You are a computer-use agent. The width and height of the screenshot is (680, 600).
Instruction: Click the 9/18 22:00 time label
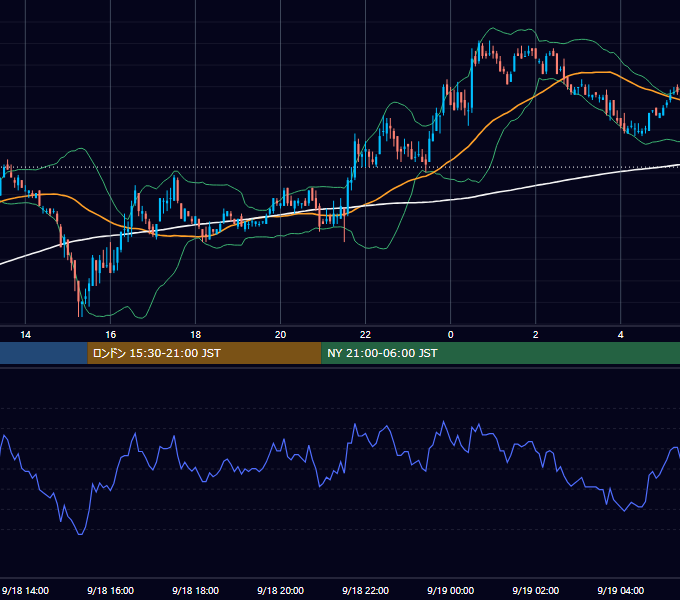pyautogui.click(x=365, y=590)
